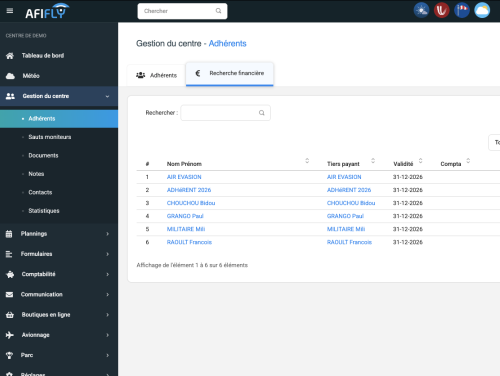The image size is (500, 376).
Task: Open CHOUCHOU Bidou in Nom Prénom column
Action: tap(191, 203)
